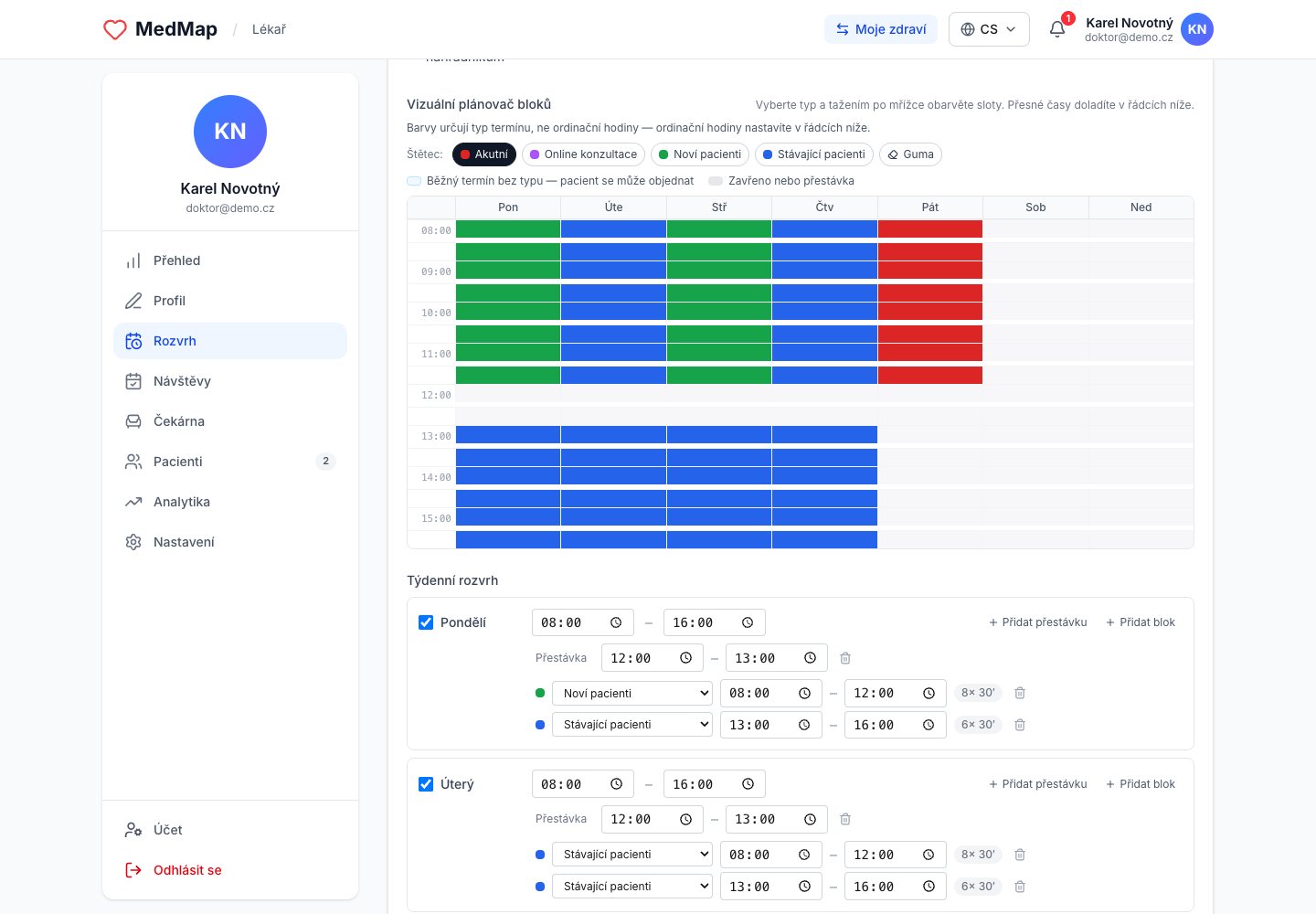
Task: Click Moje zdraví button
Action: click(881, 29)
